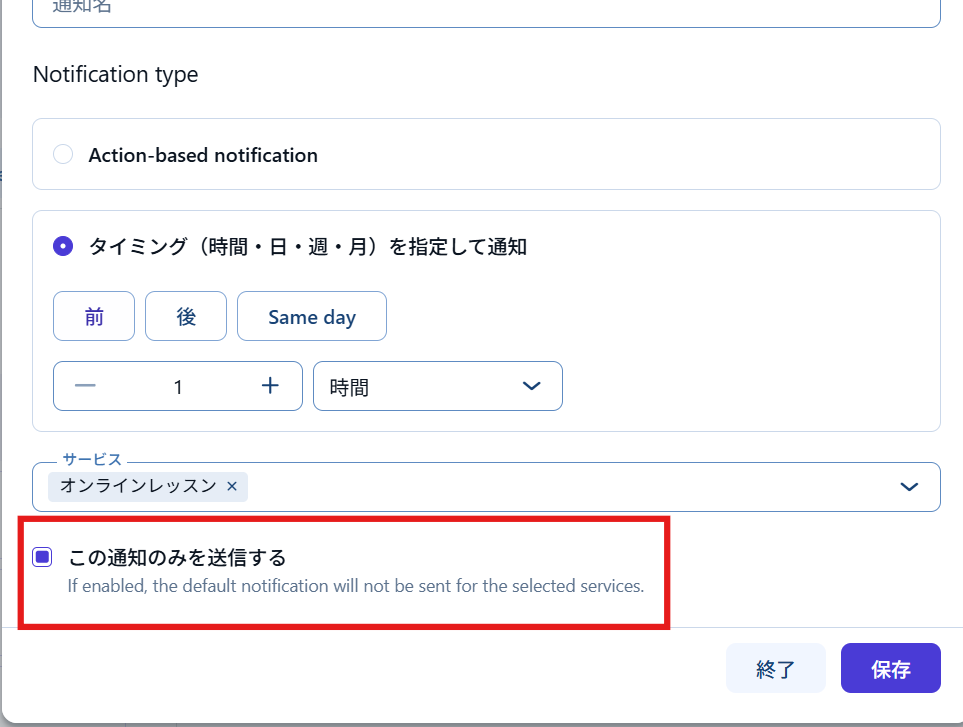963x727 pixels.
Task: Choose the 前 timing option
Action: tap(94, 317)
